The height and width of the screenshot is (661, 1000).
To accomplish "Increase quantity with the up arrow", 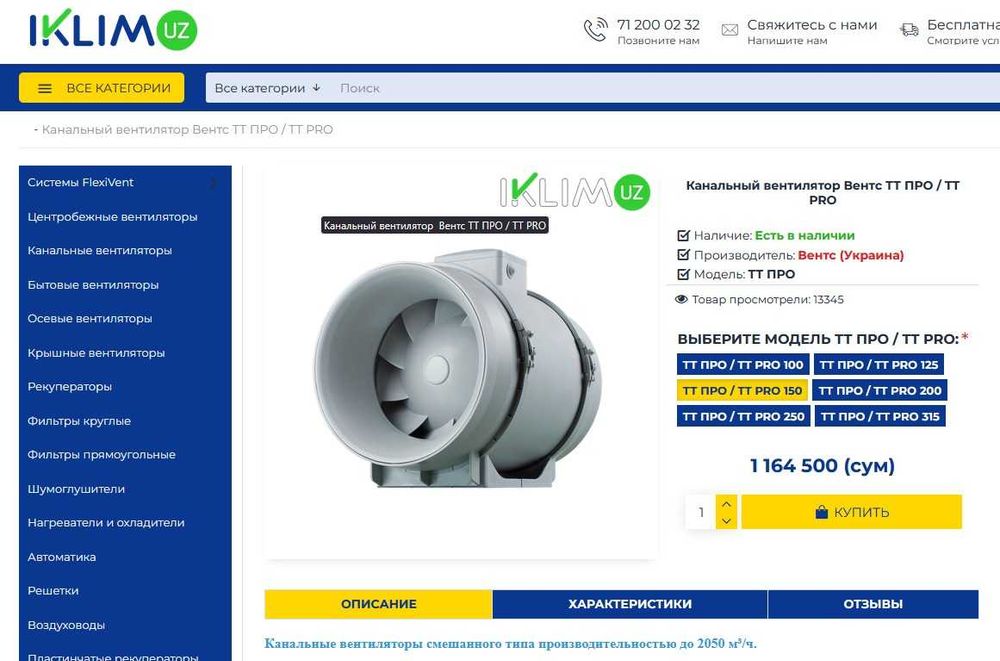I will (726, 503).
